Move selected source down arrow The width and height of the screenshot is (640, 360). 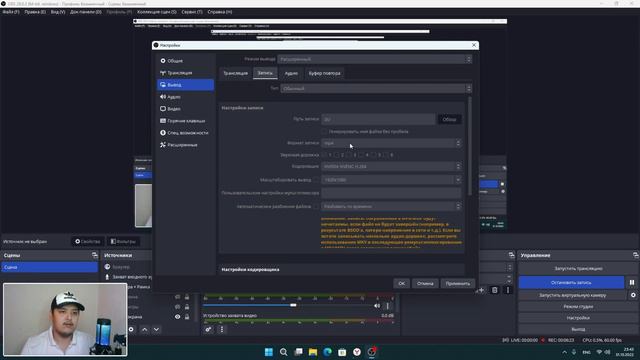tap(156, 329)
